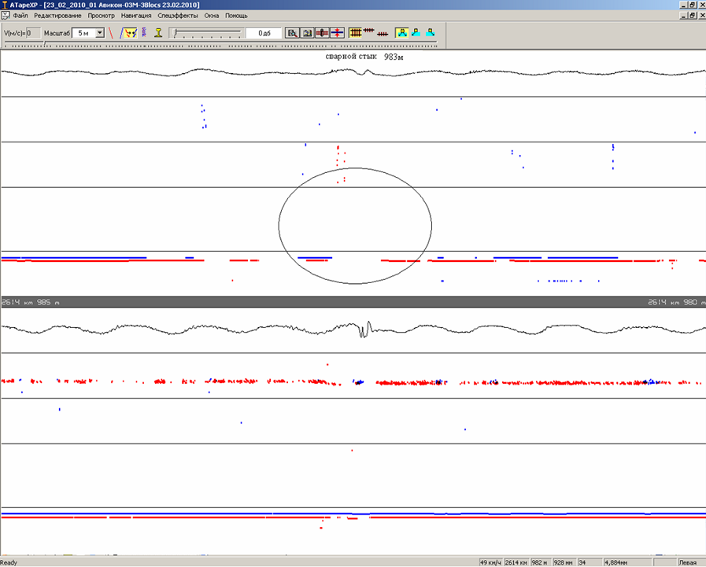Click the red horizontal bar with blue line icon

[322, 33]
